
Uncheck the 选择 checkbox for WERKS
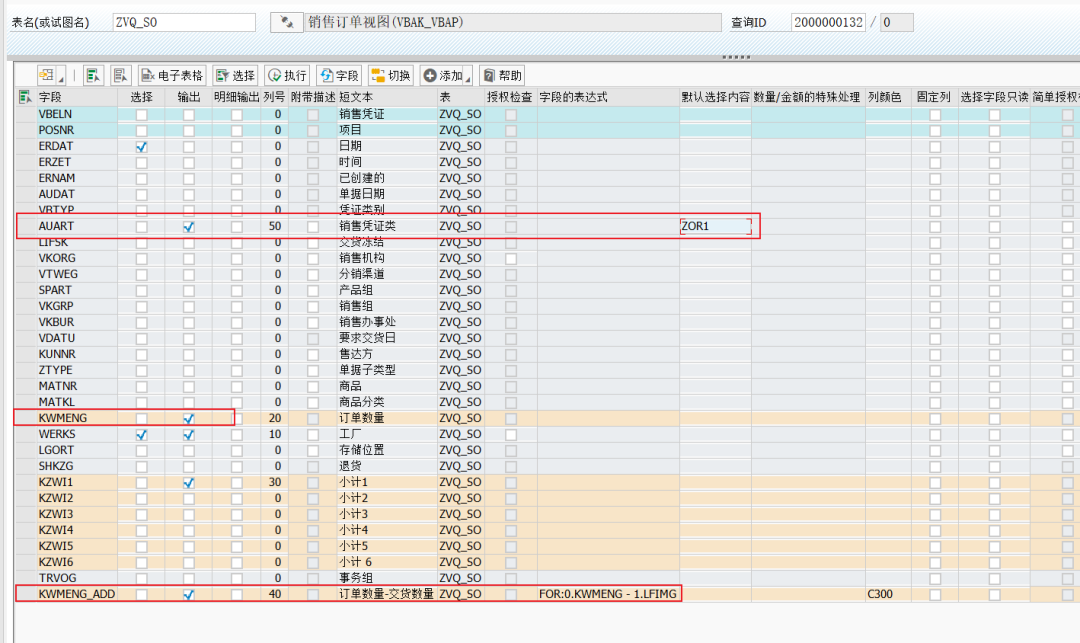[141, 434]
